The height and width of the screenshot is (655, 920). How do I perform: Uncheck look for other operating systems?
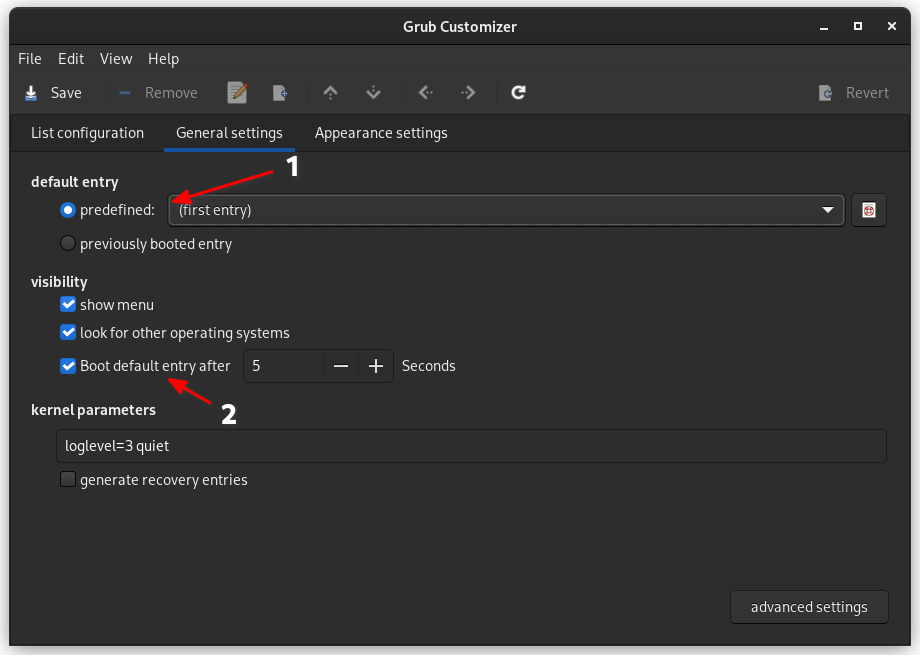pyautogui.click(x=68, y=332)
